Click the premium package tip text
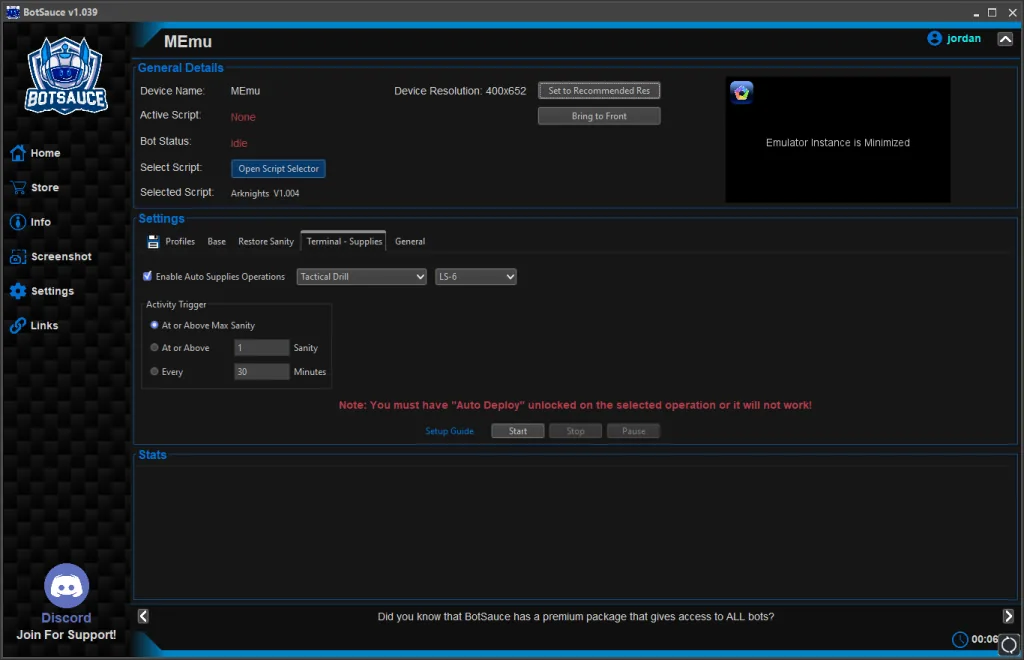 [x=575, y=616]
